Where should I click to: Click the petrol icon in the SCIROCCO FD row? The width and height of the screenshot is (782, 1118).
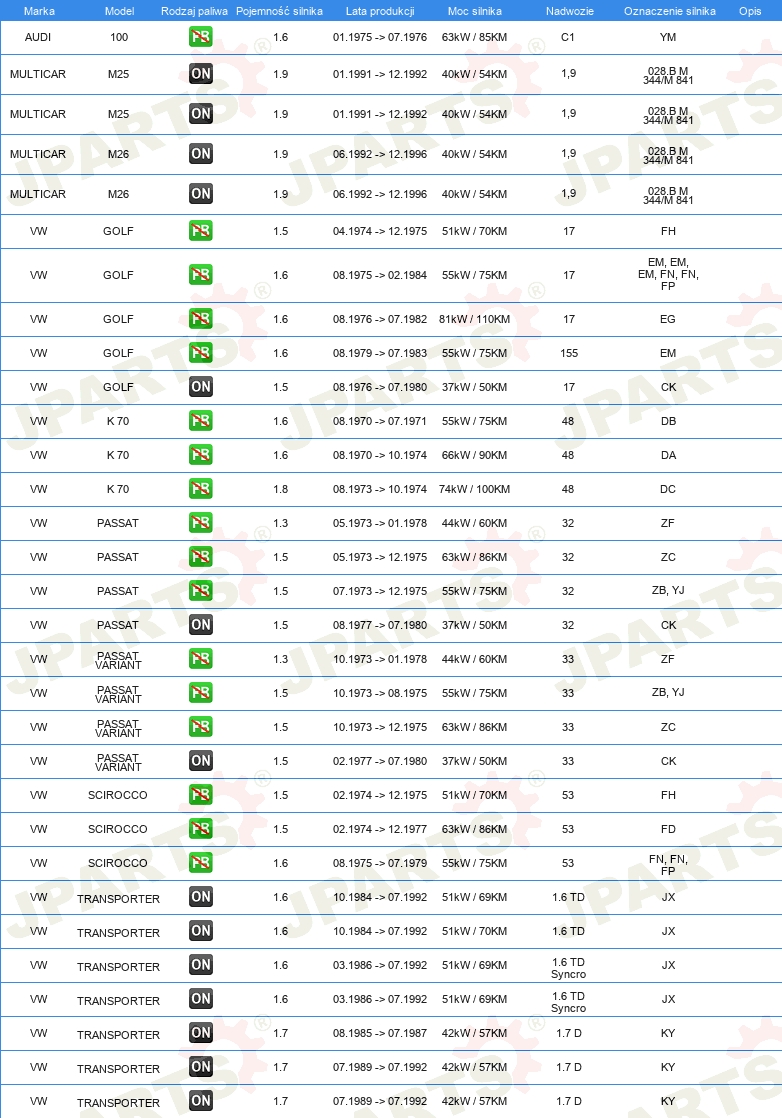(201, 829)
